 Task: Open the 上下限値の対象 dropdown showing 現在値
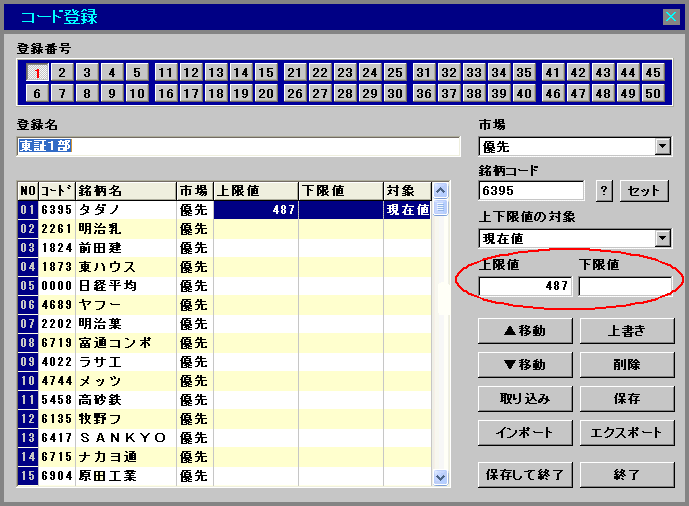click(x=663, y=239)
